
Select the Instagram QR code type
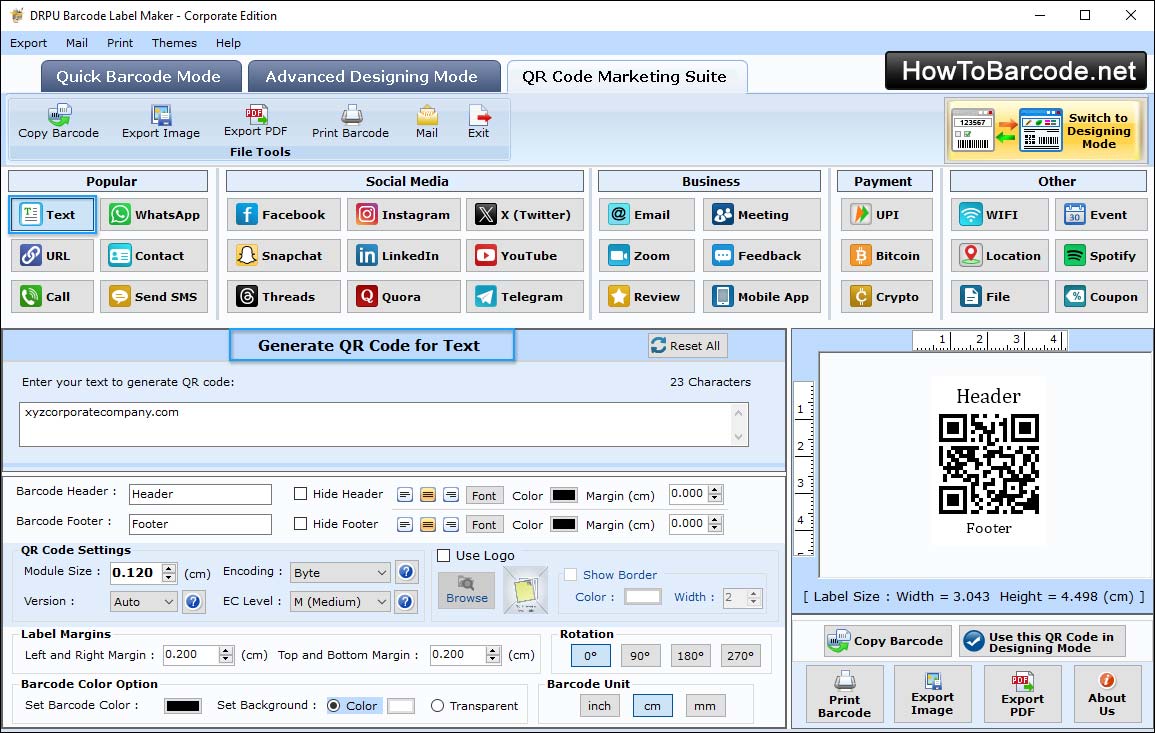(x=404, y=214)
